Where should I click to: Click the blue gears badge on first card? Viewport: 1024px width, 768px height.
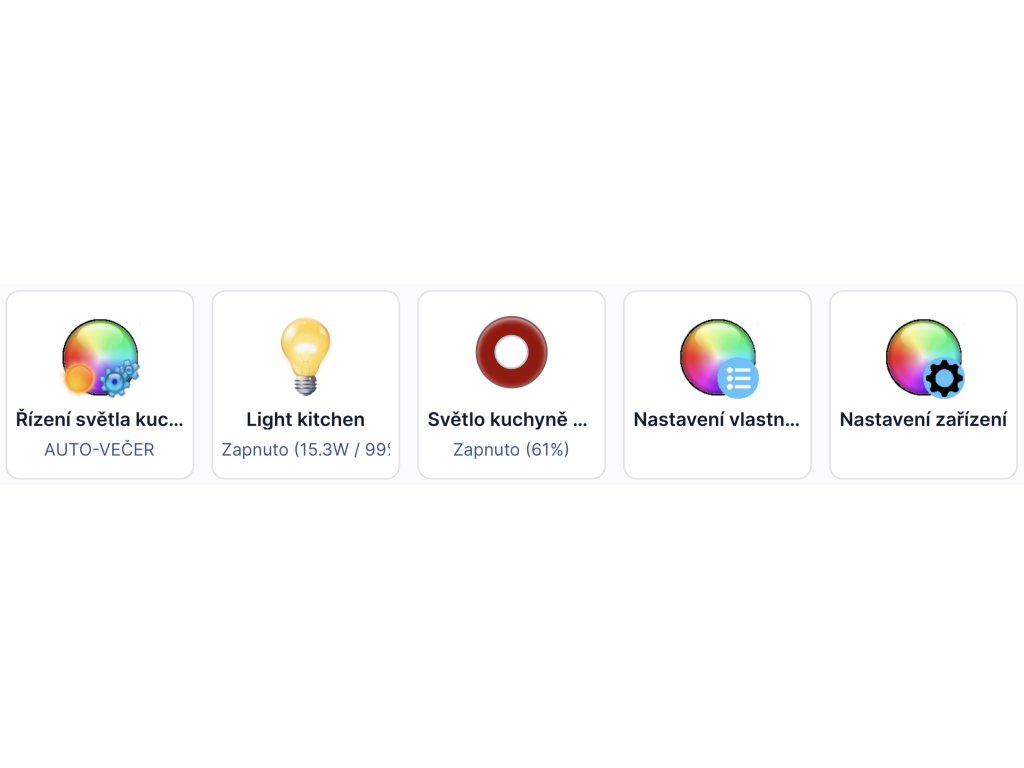point(120,378)
